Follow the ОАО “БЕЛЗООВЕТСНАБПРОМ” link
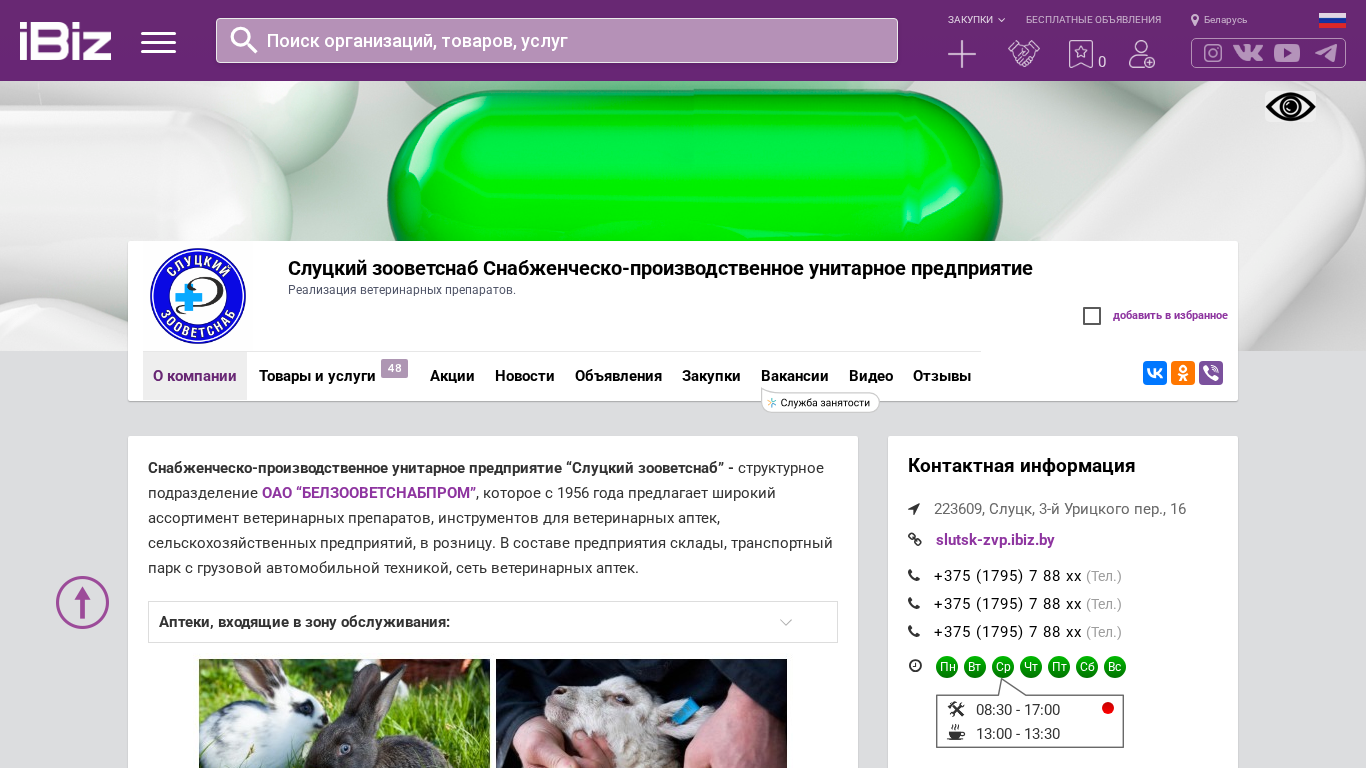1366x768 pixels. click(x=369, y=493)
